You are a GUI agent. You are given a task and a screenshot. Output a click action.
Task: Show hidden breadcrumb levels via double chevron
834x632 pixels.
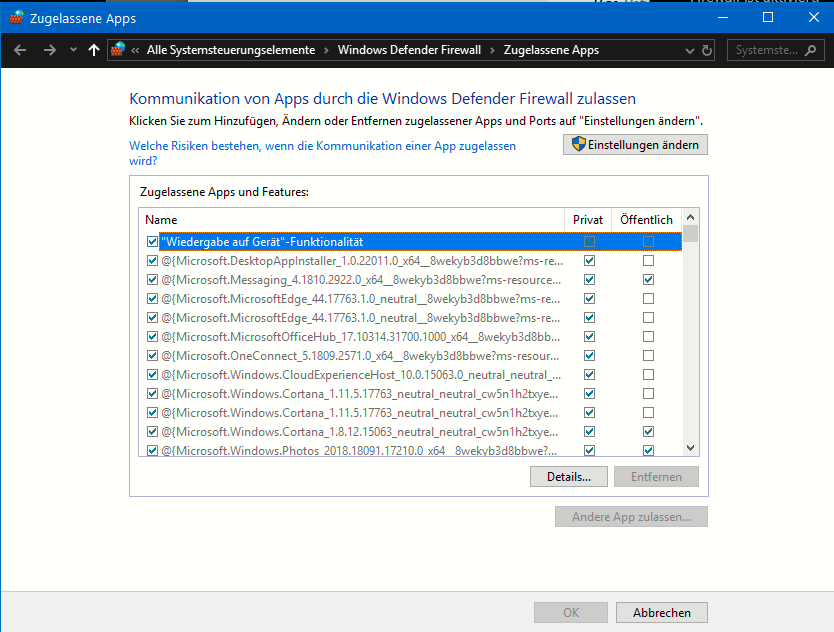[135, 50]
